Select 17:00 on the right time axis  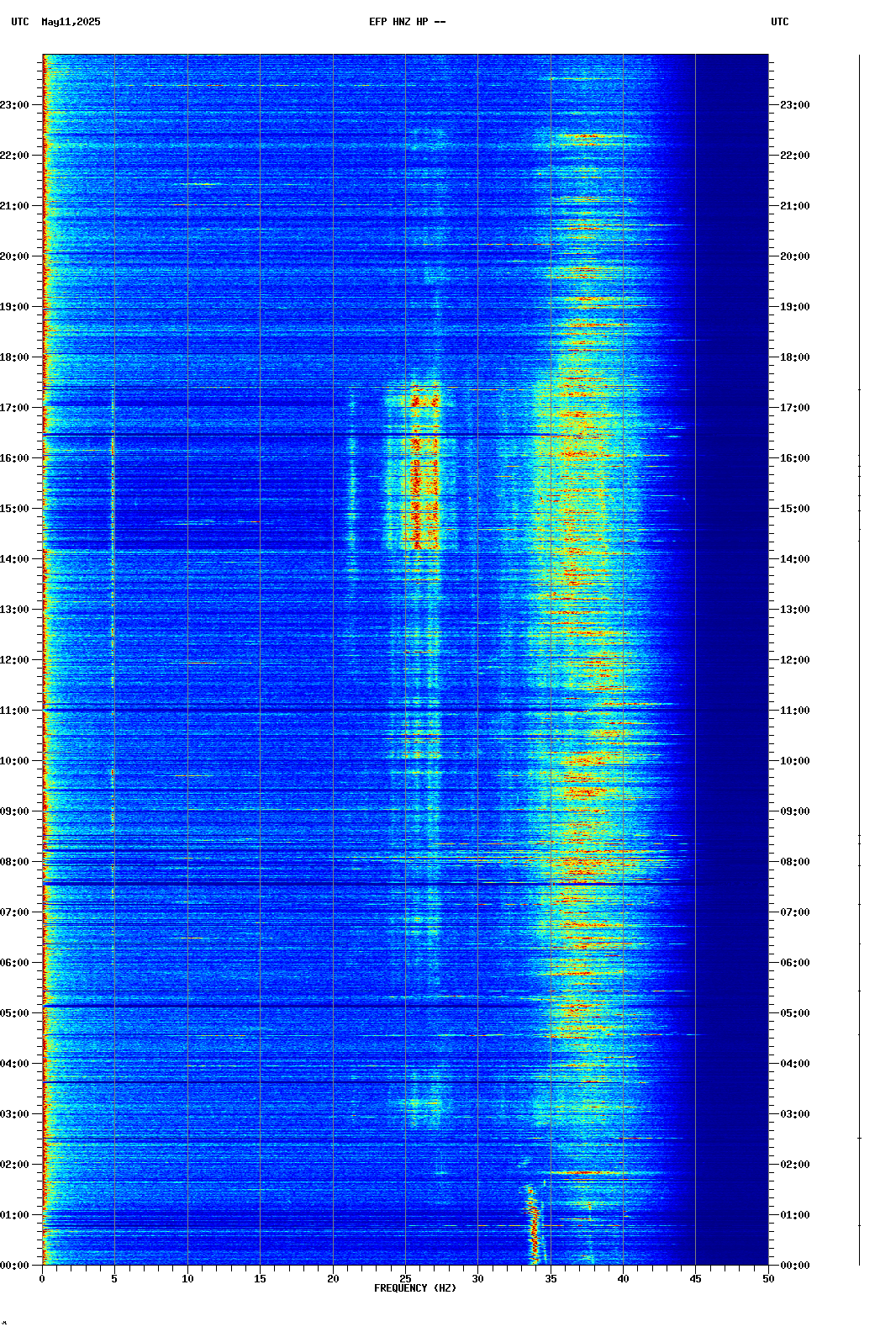795,408
